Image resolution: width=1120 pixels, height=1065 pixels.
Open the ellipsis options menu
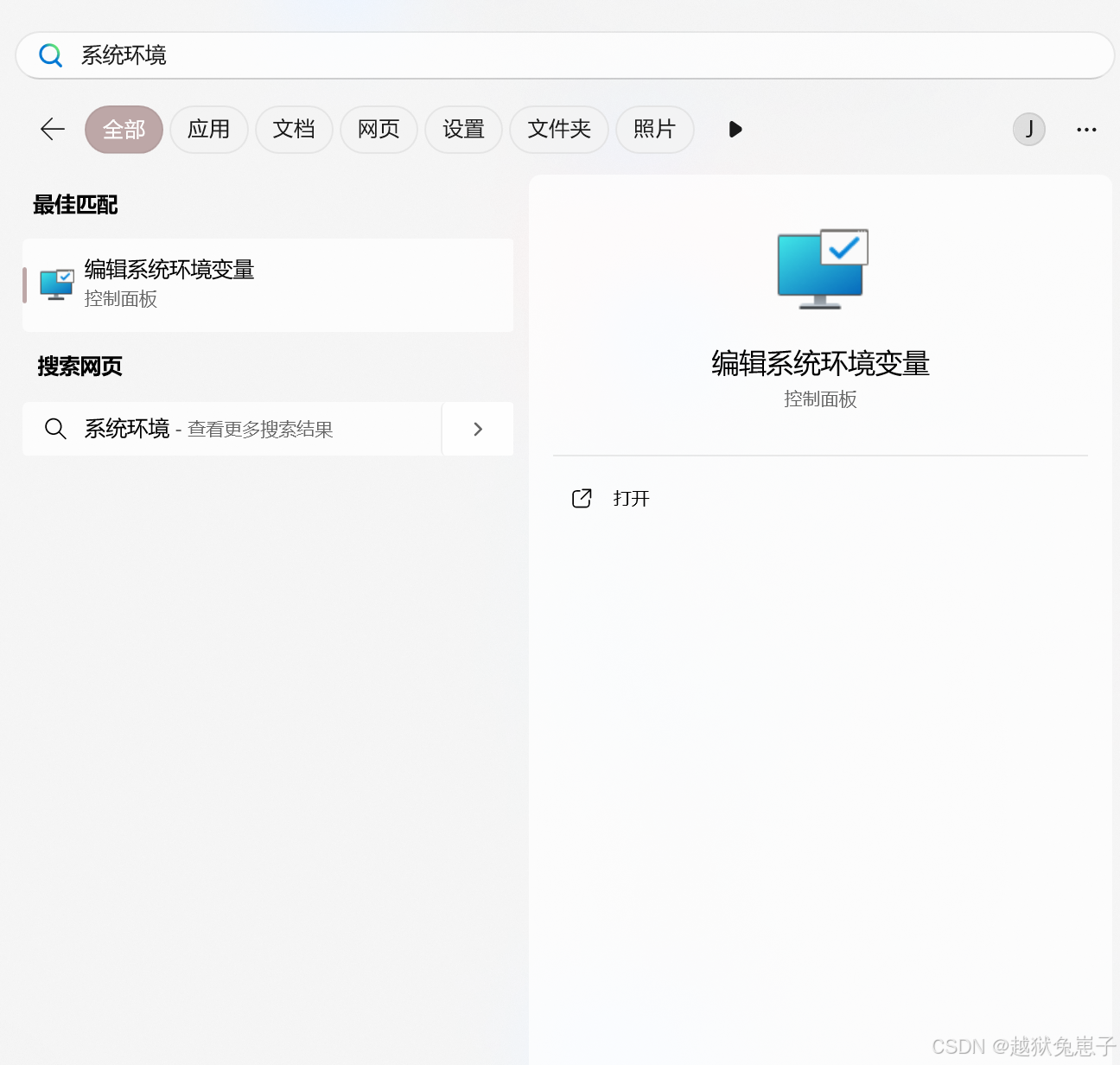(1085, 129)
